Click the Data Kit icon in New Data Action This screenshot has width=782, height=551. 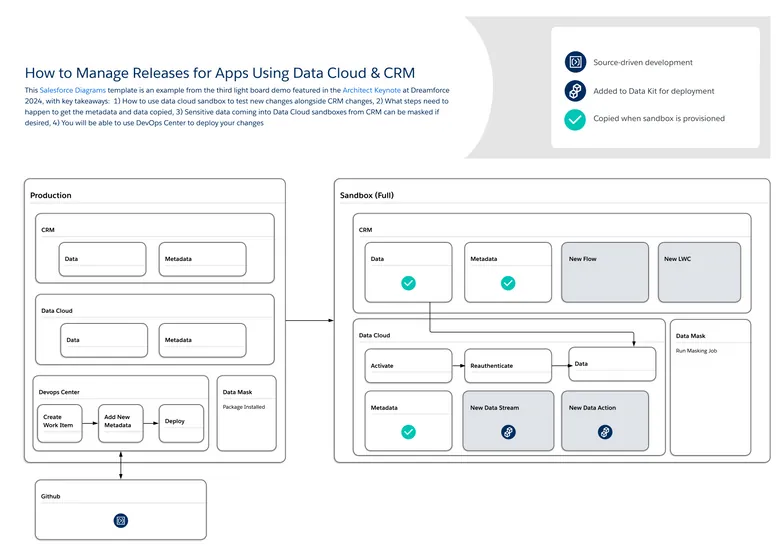point(605,433)
